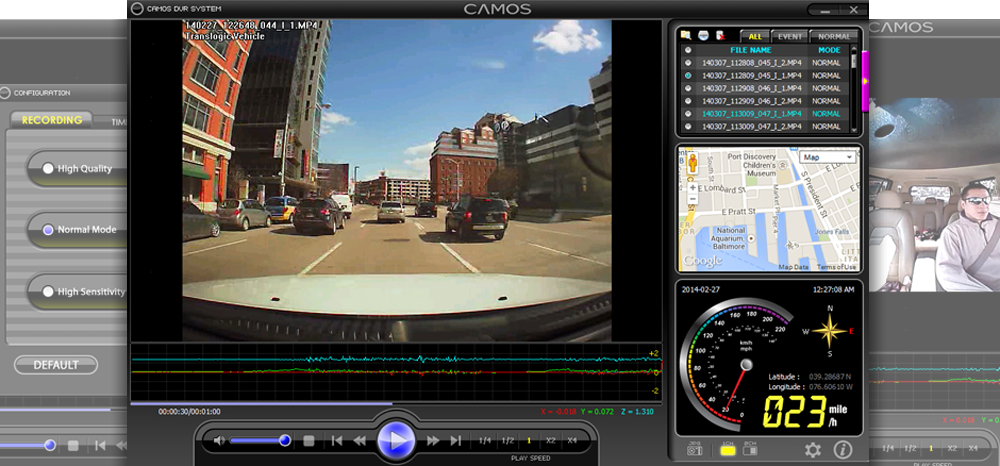1000x466 pixels.
Task: Select radio for file 140307_112808_045_I_2.MP4
Action: pyautogui.click(x=688, y=62)
